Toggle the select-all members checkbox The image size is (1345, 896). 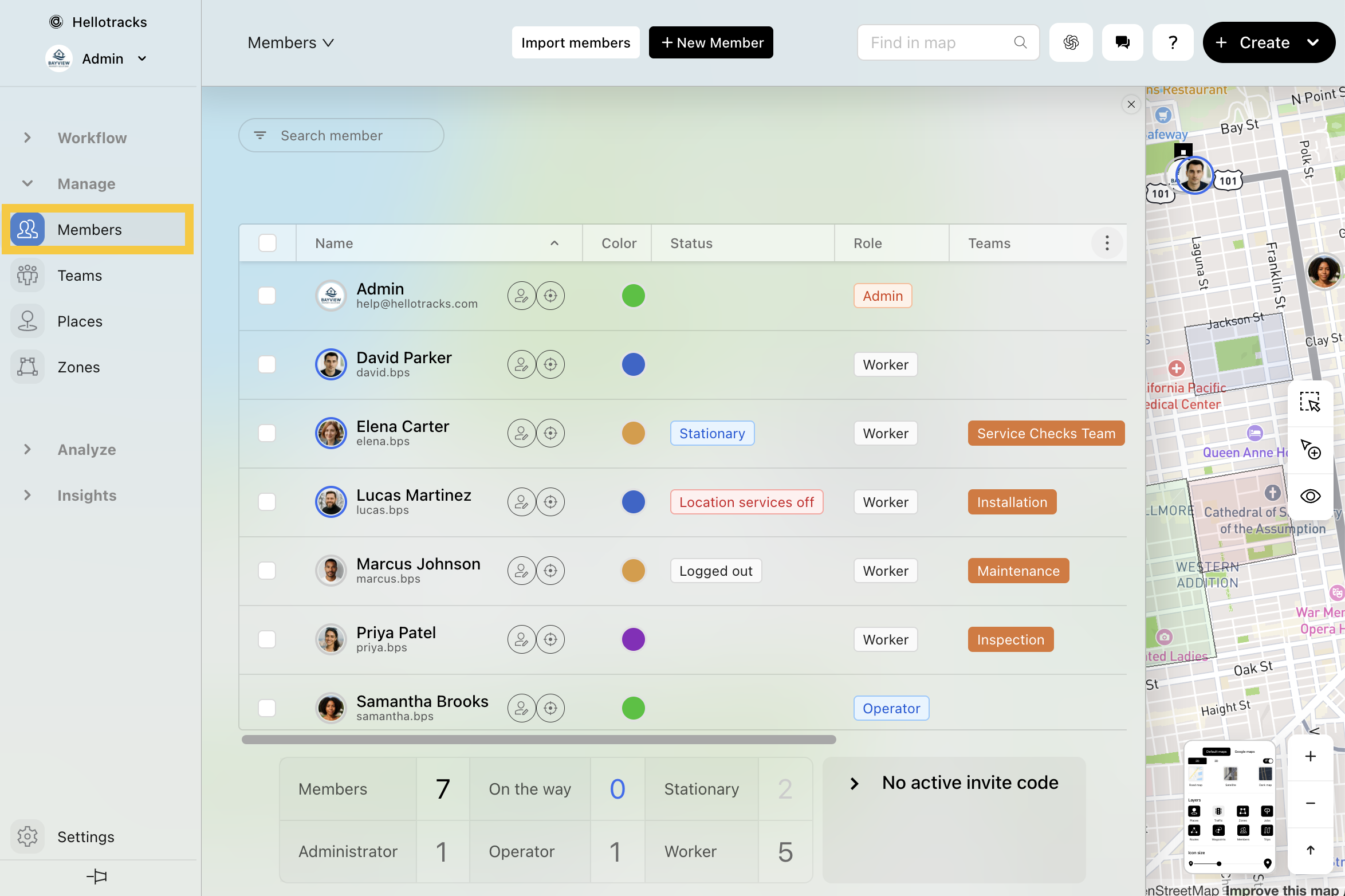[268, 243]
